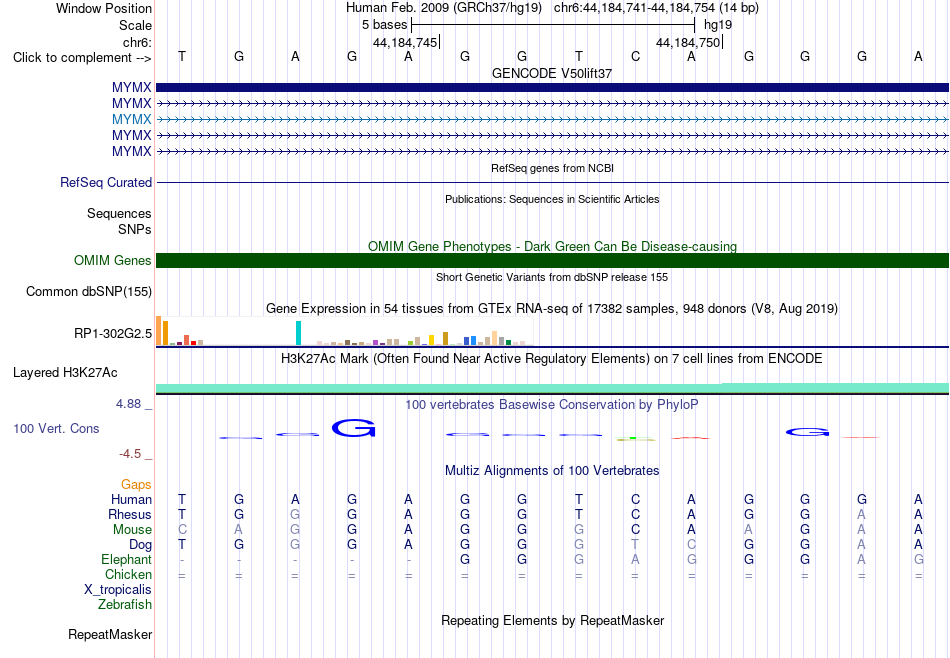Screen dimensions: 950x658
Task: Click the -4.5 PhyloP lower scale value
Action: click(130, 454)
